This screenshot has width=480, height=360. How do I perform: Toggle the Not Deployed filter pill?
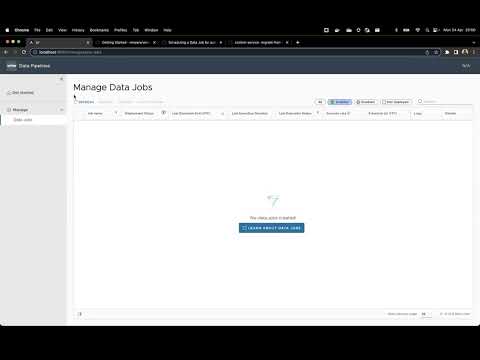click(396, 102)
